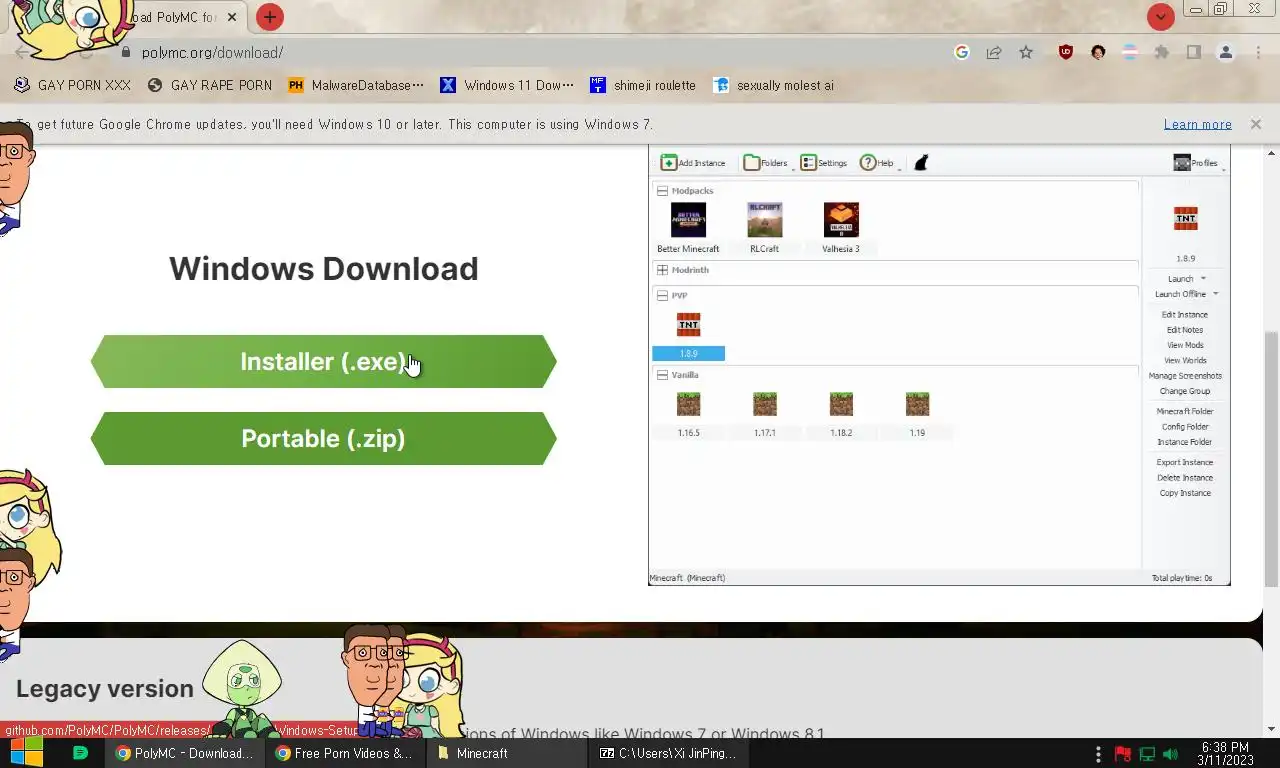
Task: Select the Better Minecraft instance
Action: (x=688, y=228)
